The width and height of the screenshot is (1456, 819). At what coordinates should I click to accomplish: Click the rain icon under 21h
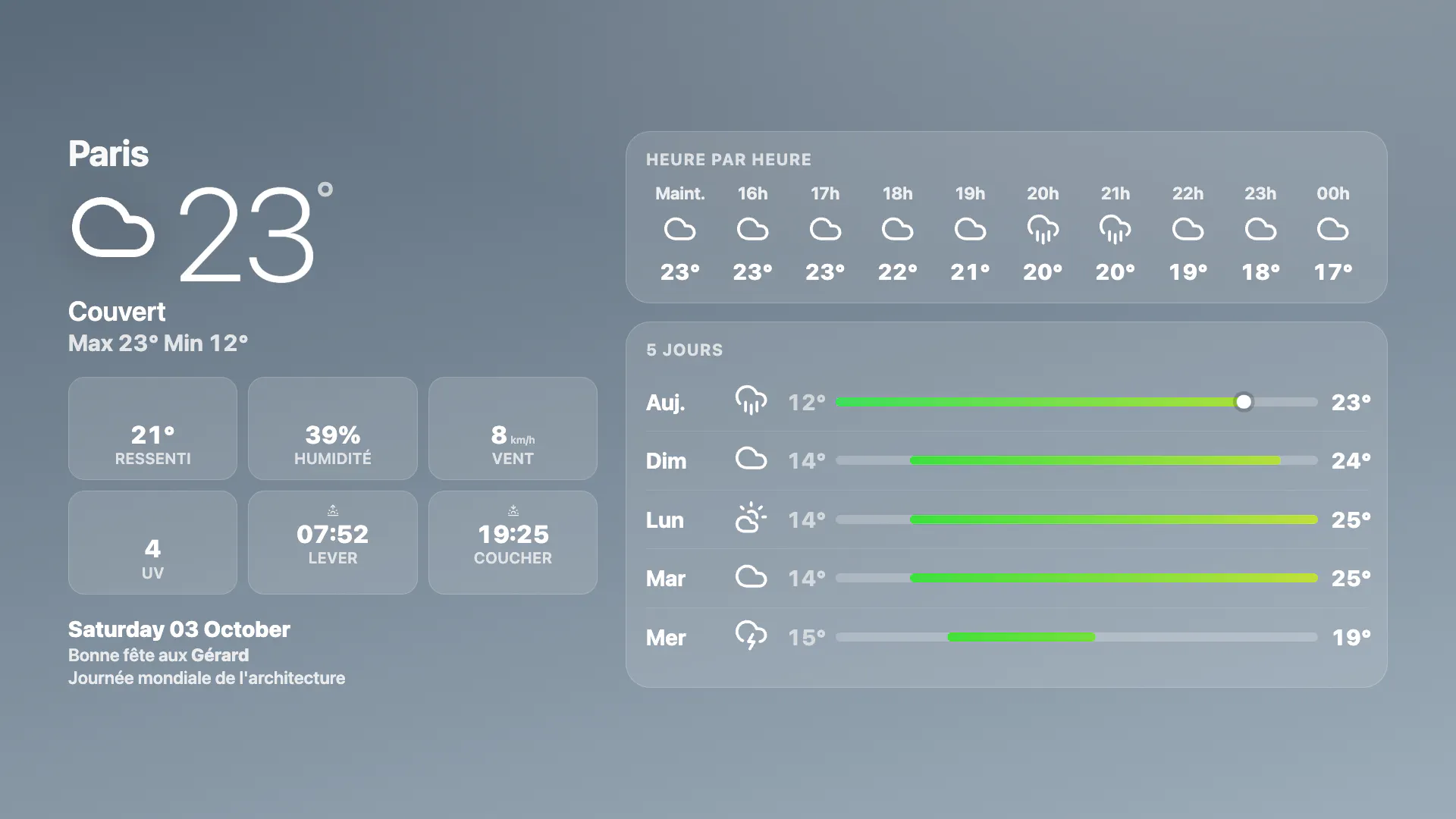point(1115,230)
